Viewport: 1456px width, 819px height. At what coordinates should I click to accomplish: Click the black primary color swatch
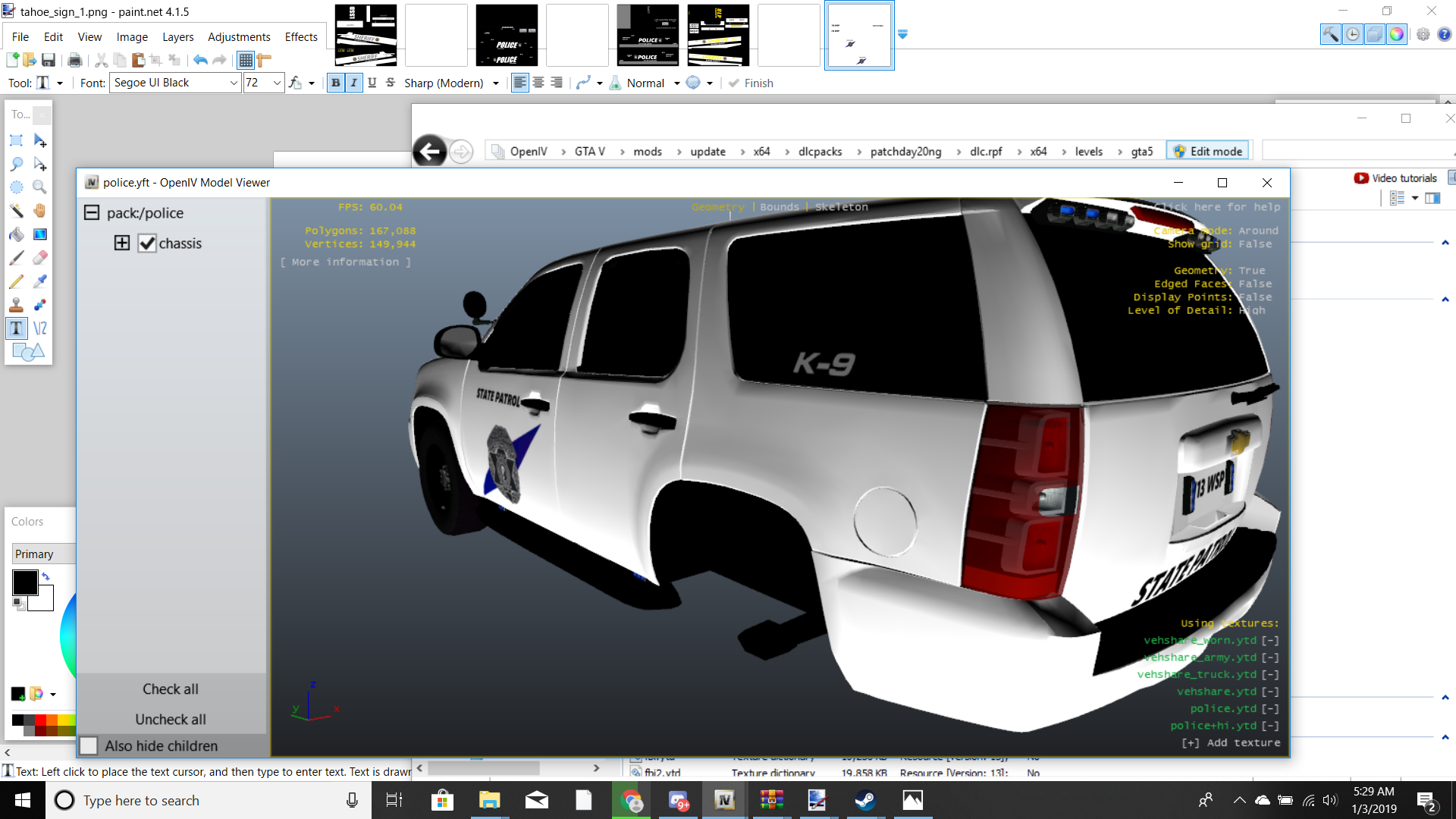point(25,582)
